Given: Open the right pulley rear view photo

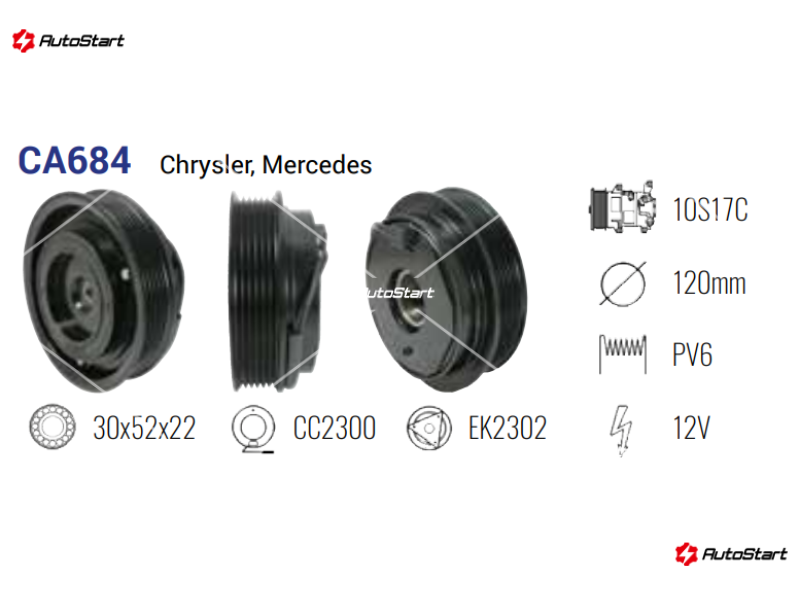Looking at the screenshot, I should coord(446,290).
